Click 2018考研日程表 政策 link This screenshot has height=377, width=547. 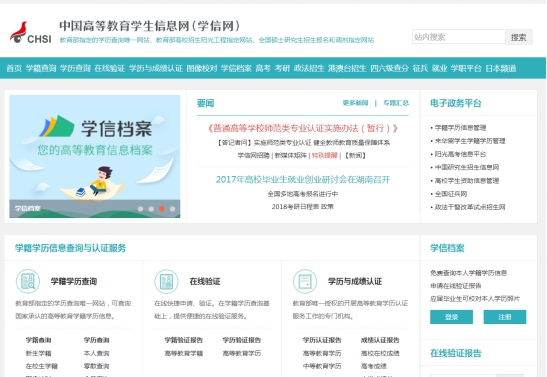click(x=302, y=207)
